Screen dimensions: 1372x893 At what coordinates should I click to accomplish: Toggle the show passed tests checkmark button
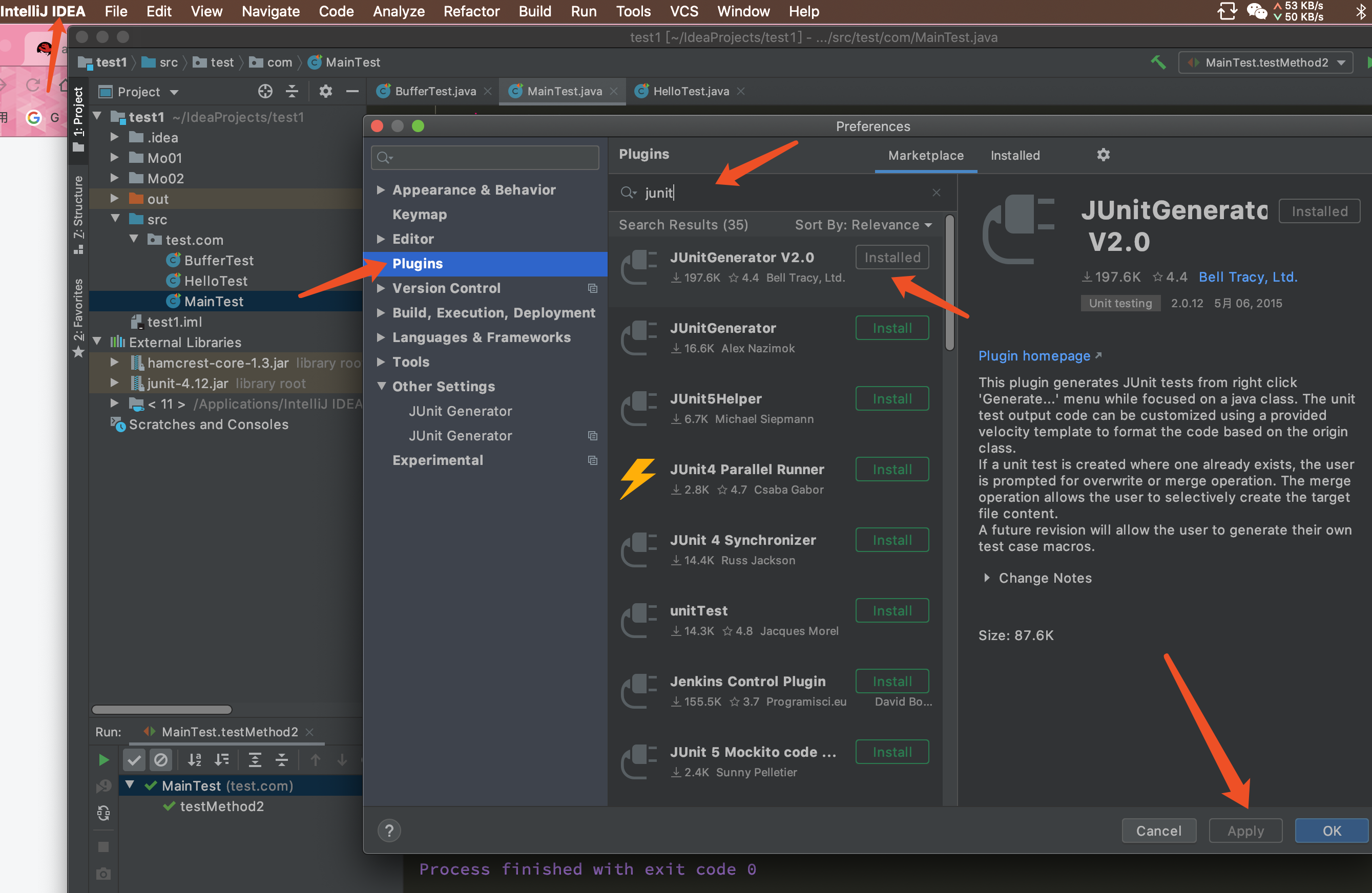click(134, 760)
